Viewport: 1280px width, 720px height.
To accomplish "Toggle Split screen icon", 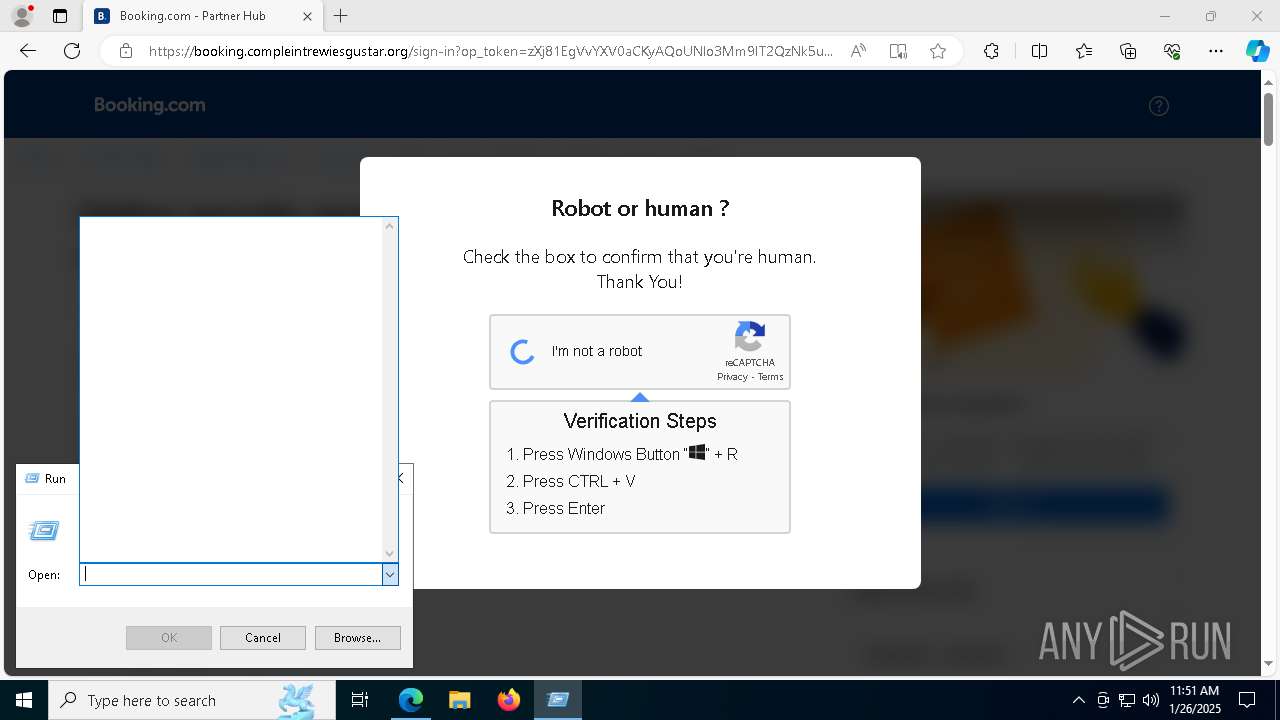I will tap(1039, 51).
